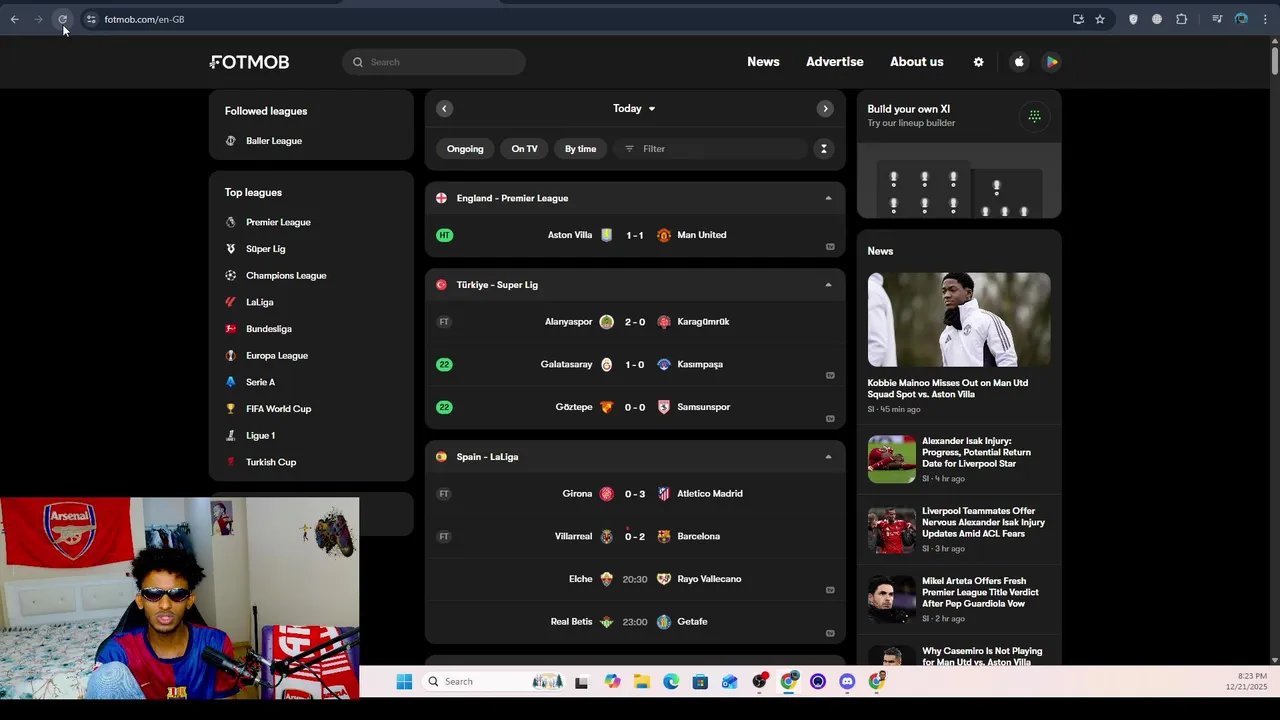Reload the page in the browser
This screenshot has width=1280, height=720.
(x=62, y=19)
